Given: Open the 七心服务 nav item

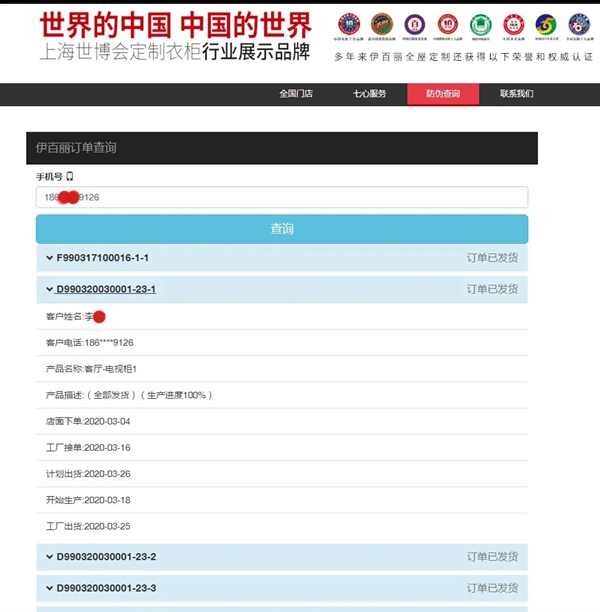Looking at the screenshot, I should (x=370, y=94).
